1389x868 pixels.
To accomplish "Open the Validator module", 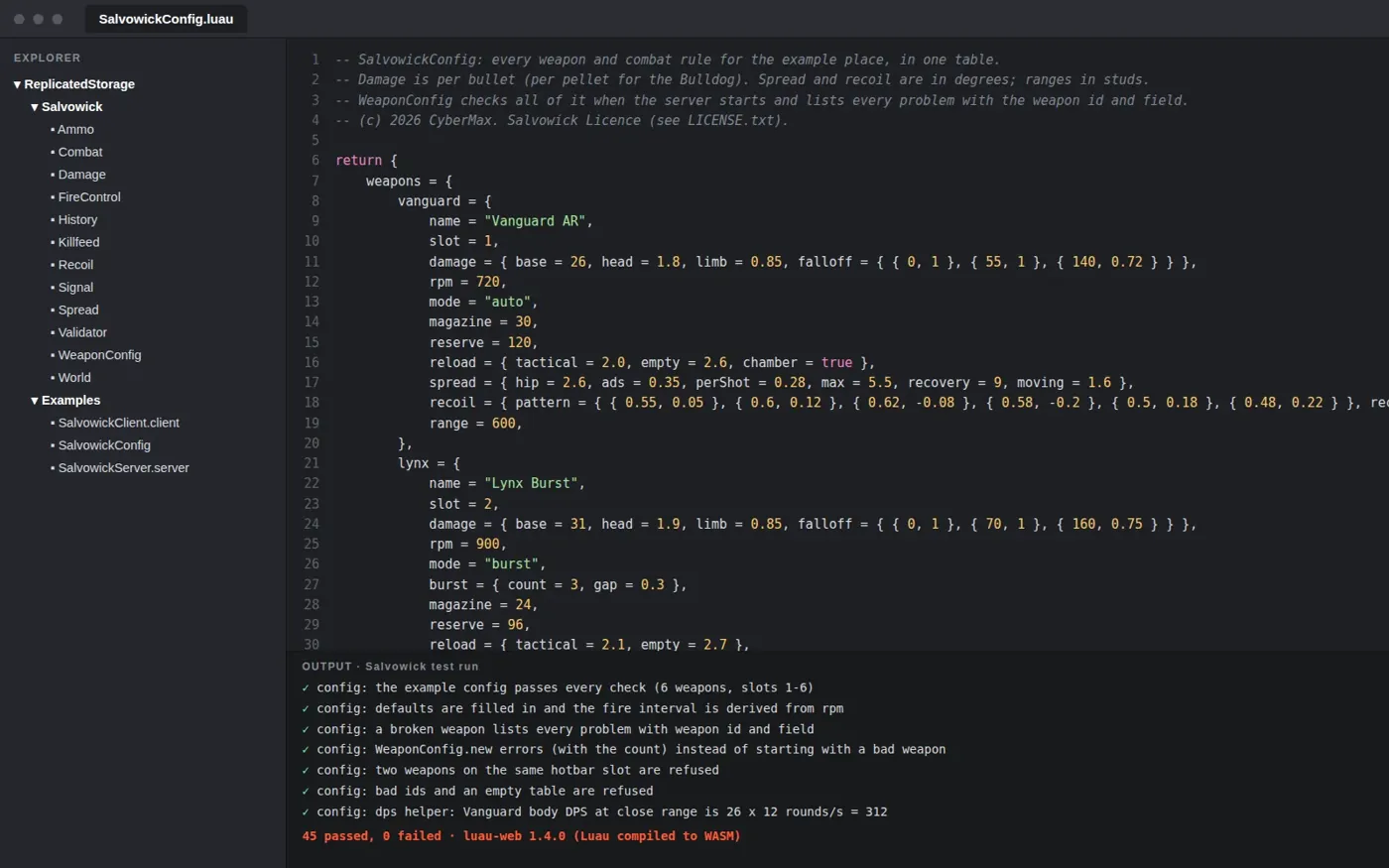I will [82, 332].
